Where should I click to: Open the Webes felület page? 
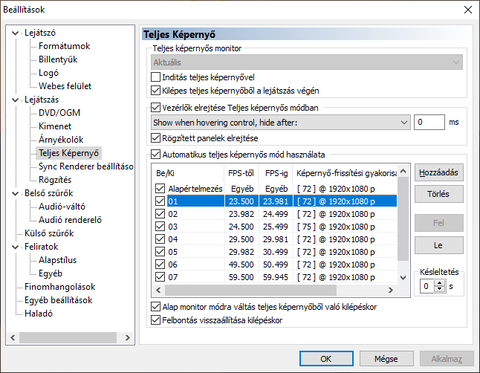click(65, 86)
